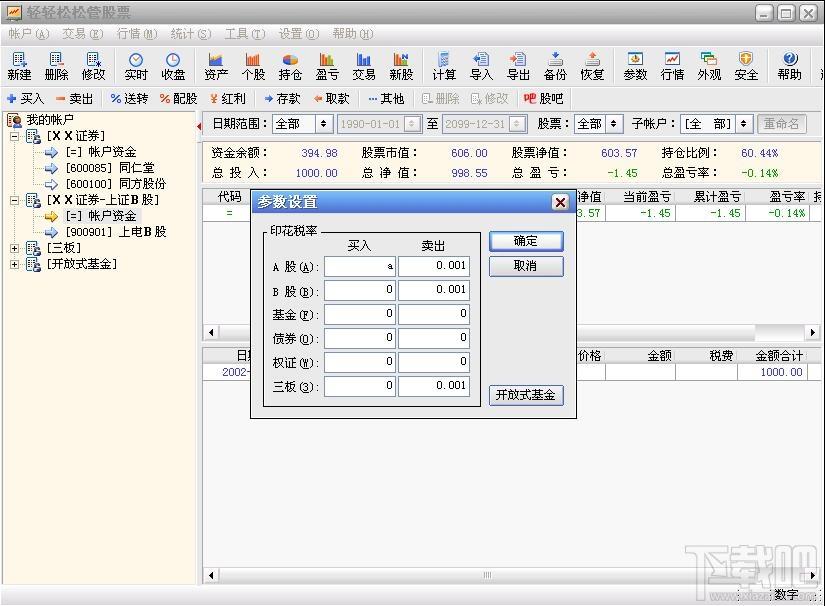Expand the [开放式基金] tree node
The width and height of the screenshot is (825, 606).
[x=15, y=264]
